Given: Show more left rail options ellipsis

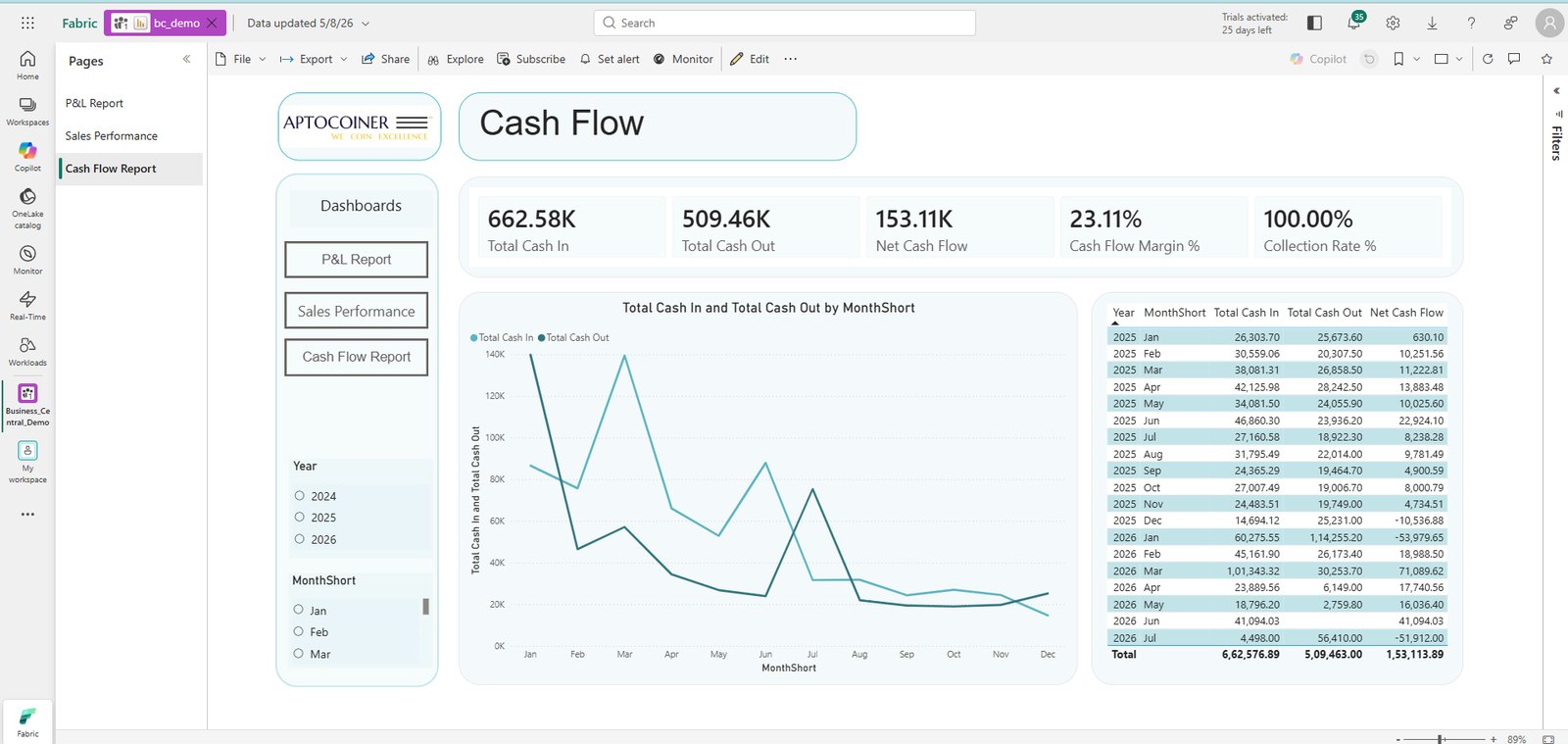Looking at the screenshot, I should [x=27, y=514].
